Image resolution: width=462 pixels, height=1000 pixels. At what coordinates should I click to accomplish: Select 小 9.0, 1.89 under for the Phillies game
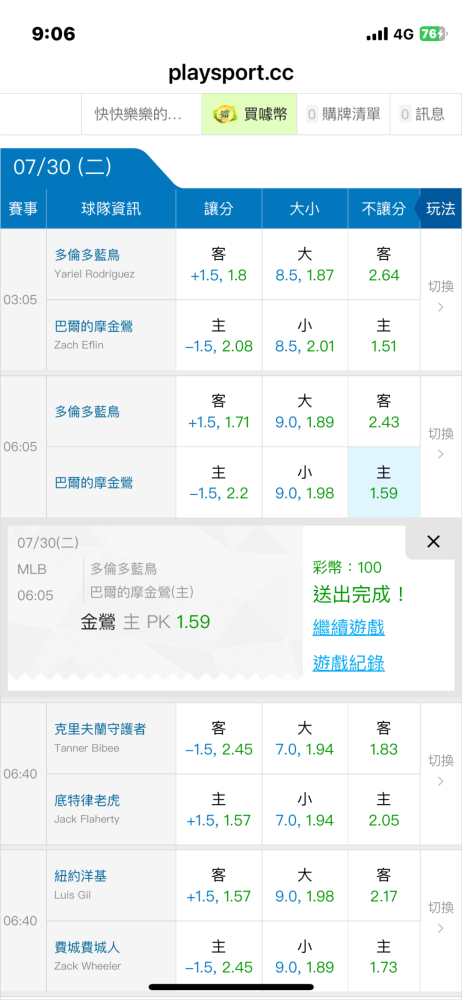[305, 956]
